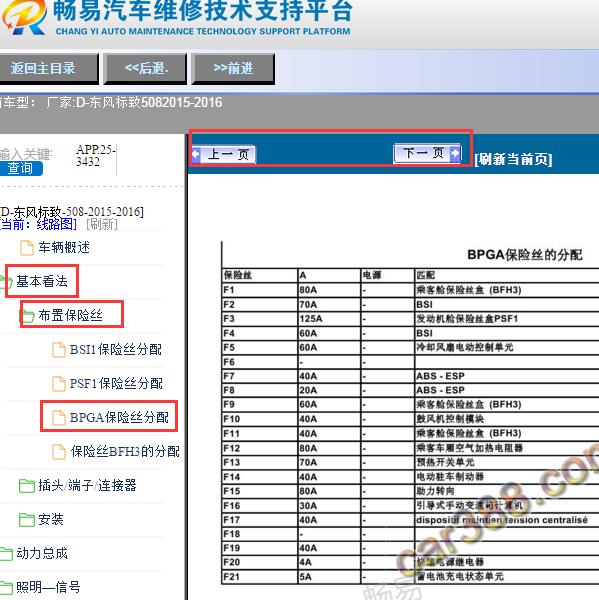Viewport: 599px width, 600px height.
Task: Open PSF1保险丝分配 page
Action: pyautogui.click(x=116, y=383)
